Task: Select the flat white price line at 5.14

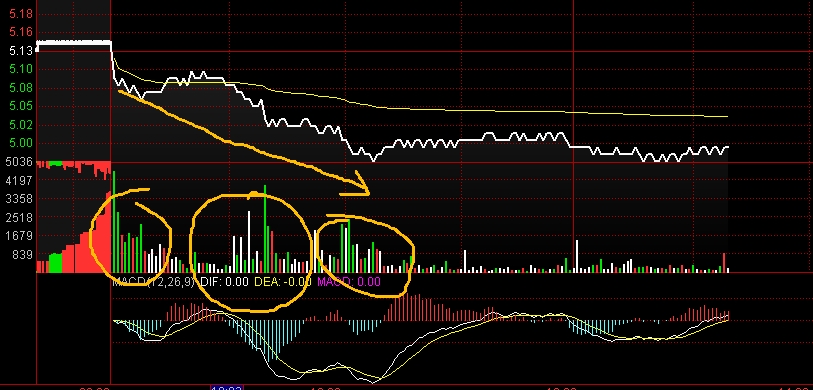Action: click(x=74, y=42)
